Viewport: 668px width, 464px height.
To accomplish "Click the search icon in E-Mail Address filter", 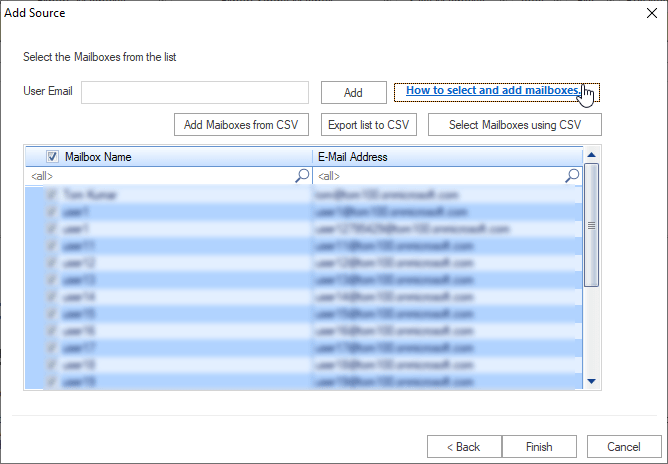I will pyautogui.click(x=572, y=176).
